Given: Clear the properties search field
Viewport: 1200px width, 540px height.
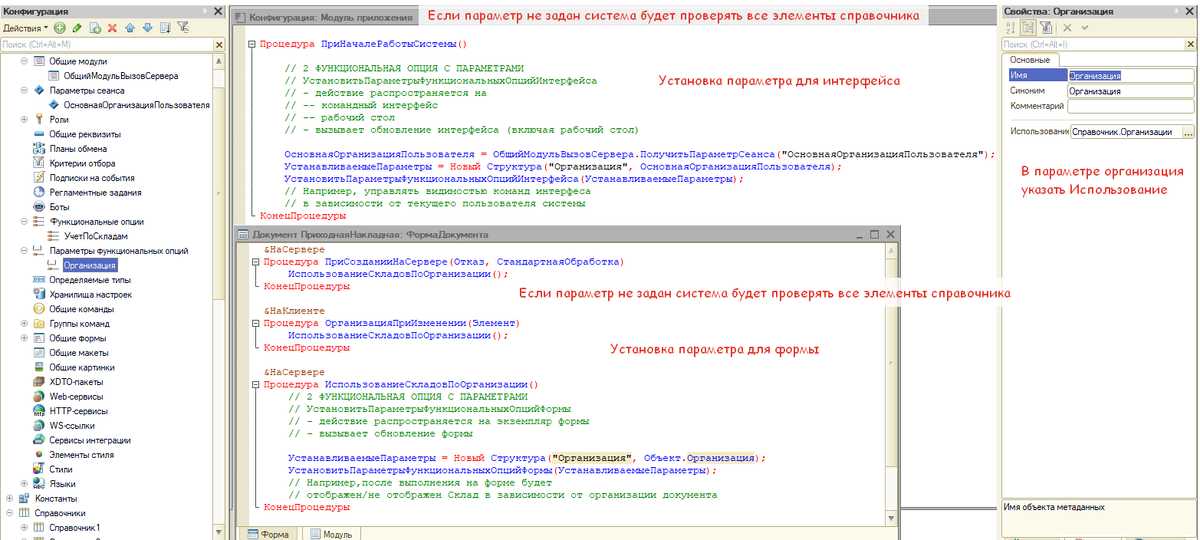Looking at the screenshot, I should [x=1189, y=45].
